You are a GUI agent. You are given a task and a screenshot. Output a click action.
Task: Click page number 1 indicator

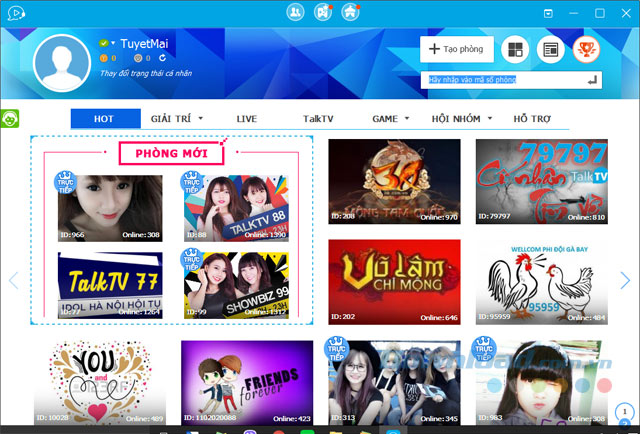(x=624, y=412)
